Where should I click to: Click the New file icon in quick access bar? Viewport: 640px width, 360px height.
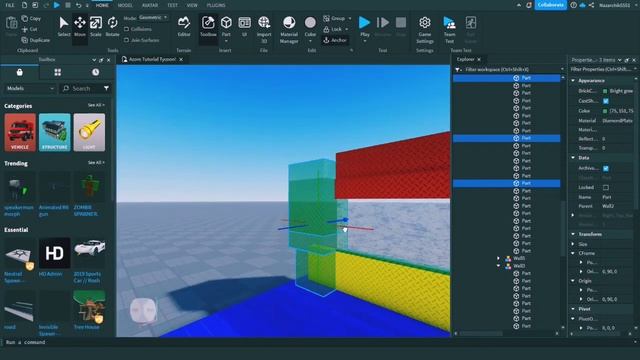(24, 5)
